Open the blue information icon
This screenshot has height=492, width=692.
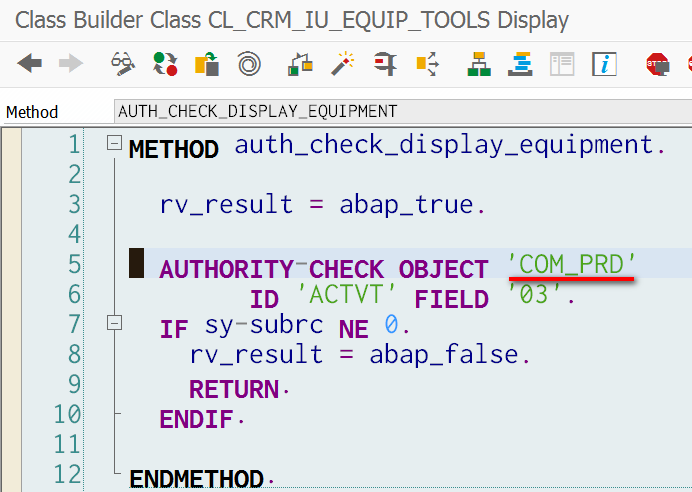click(x=604, y=64)
